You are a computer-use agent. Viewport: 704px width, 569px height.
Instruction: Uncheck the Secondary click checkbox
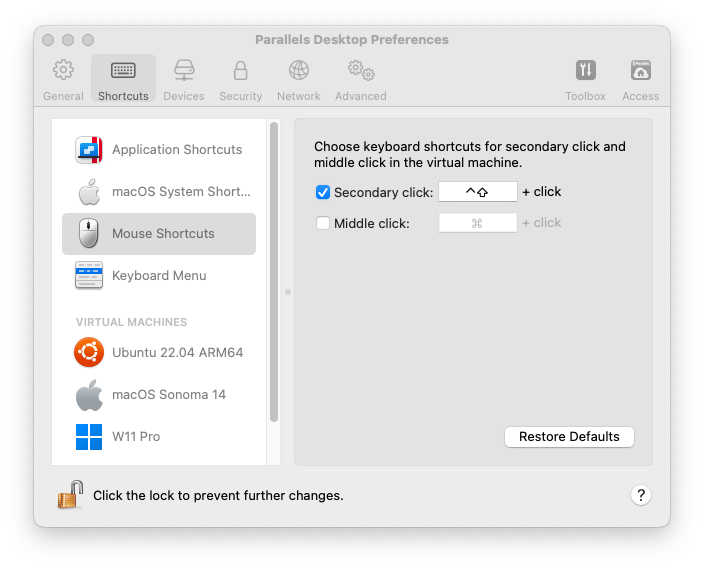[x=323, y=192]
